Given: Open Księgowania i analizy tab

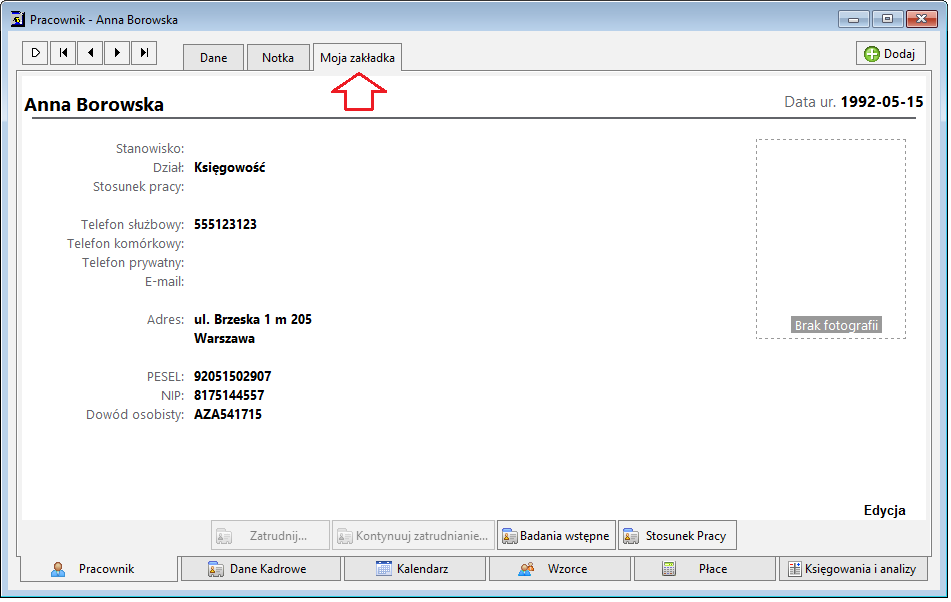Looking at the screenshot, I should click(853, 569).
